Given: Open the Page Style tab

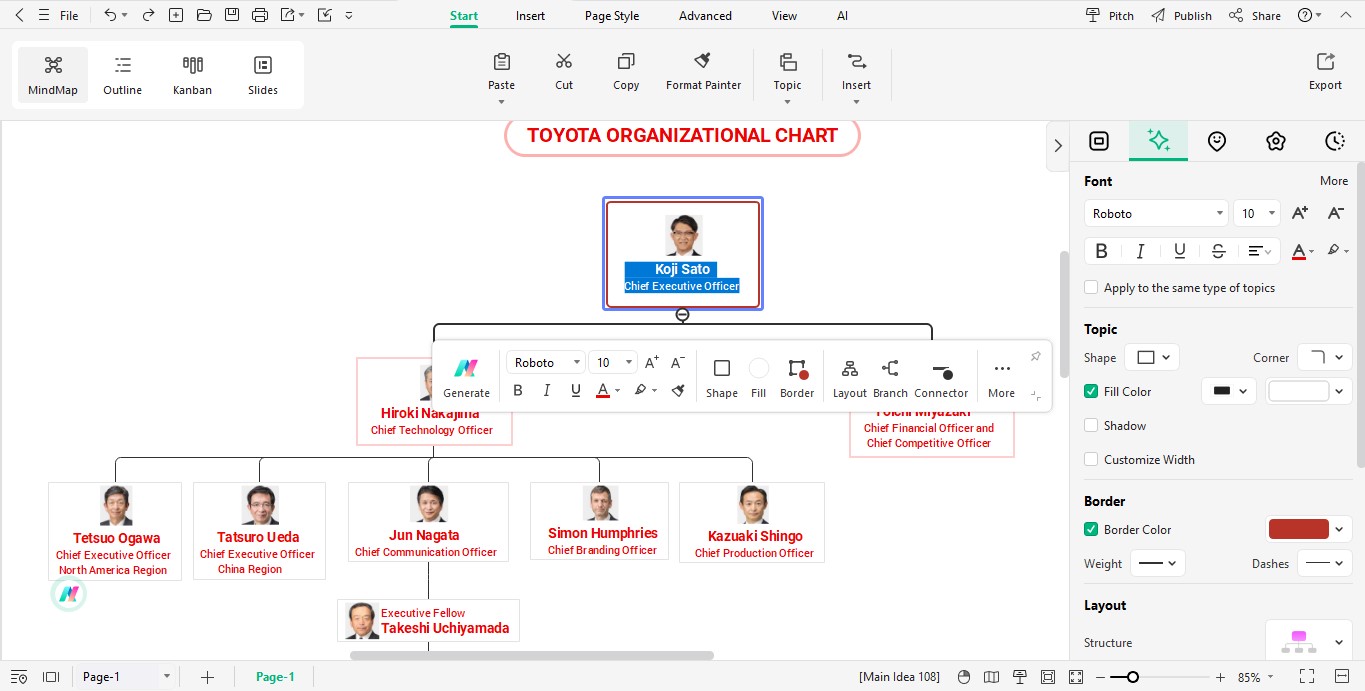Looking at the screenshot, I should click(x=612, y=16).
